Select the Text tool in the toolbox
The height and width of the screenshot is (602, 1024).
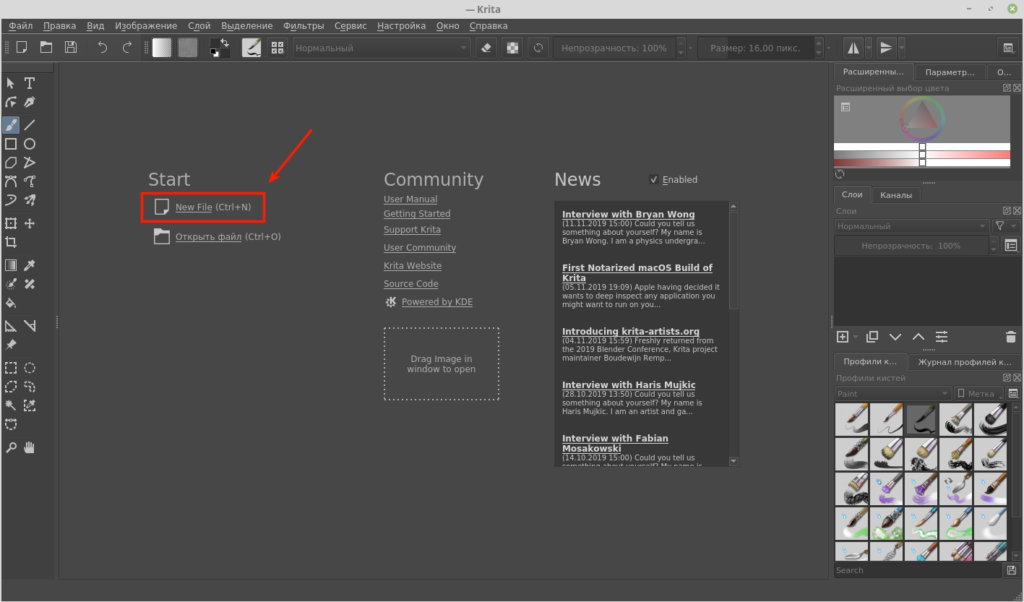(x=30, y=84)
